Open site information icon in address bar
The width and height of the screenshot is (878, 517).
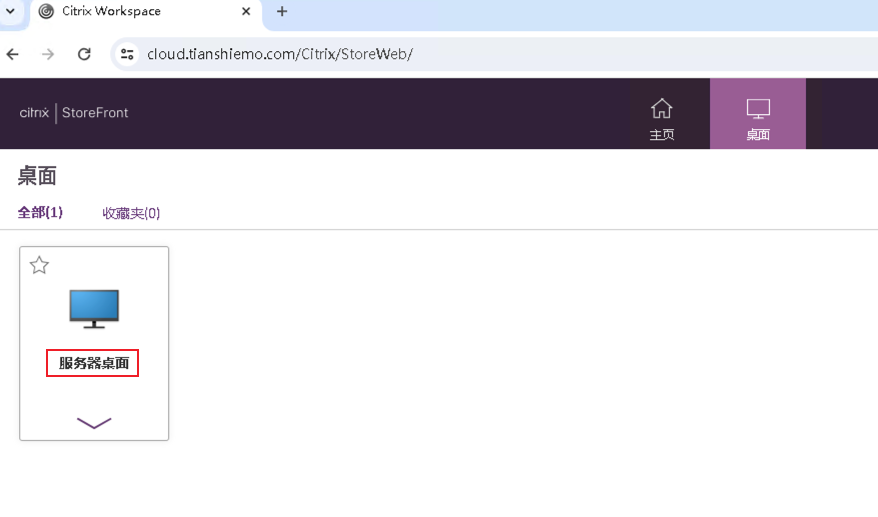(127, 54)
